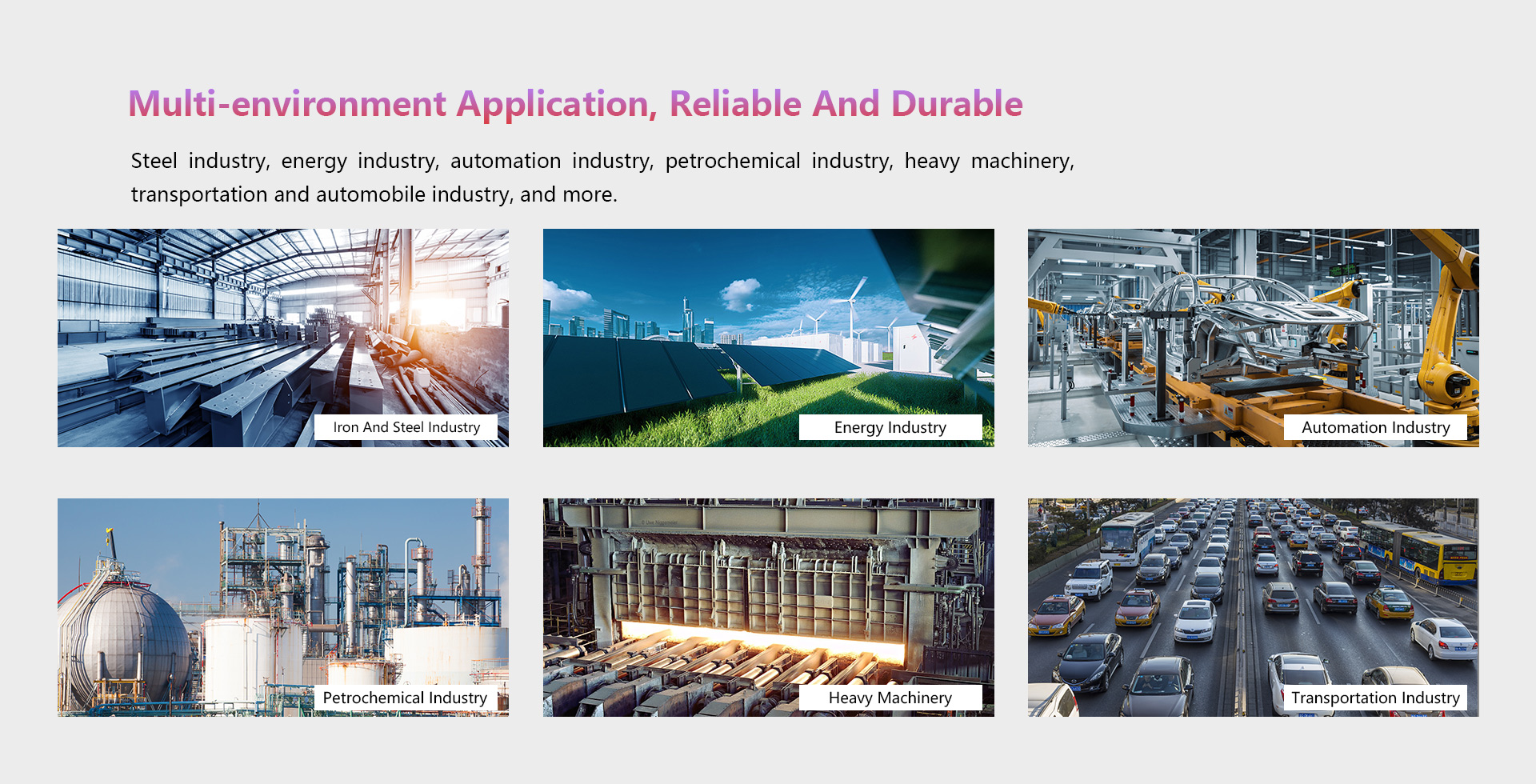Select the 'Iron And Steel Industry' label

(x=406, y=427)
